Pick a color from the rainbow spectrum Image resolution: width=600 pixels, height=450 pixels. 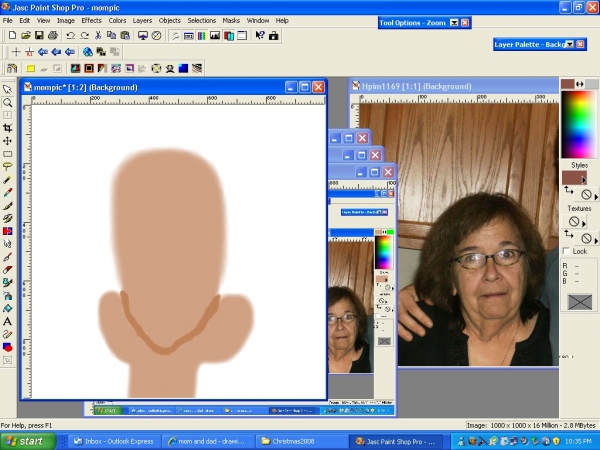pos(579,124)
